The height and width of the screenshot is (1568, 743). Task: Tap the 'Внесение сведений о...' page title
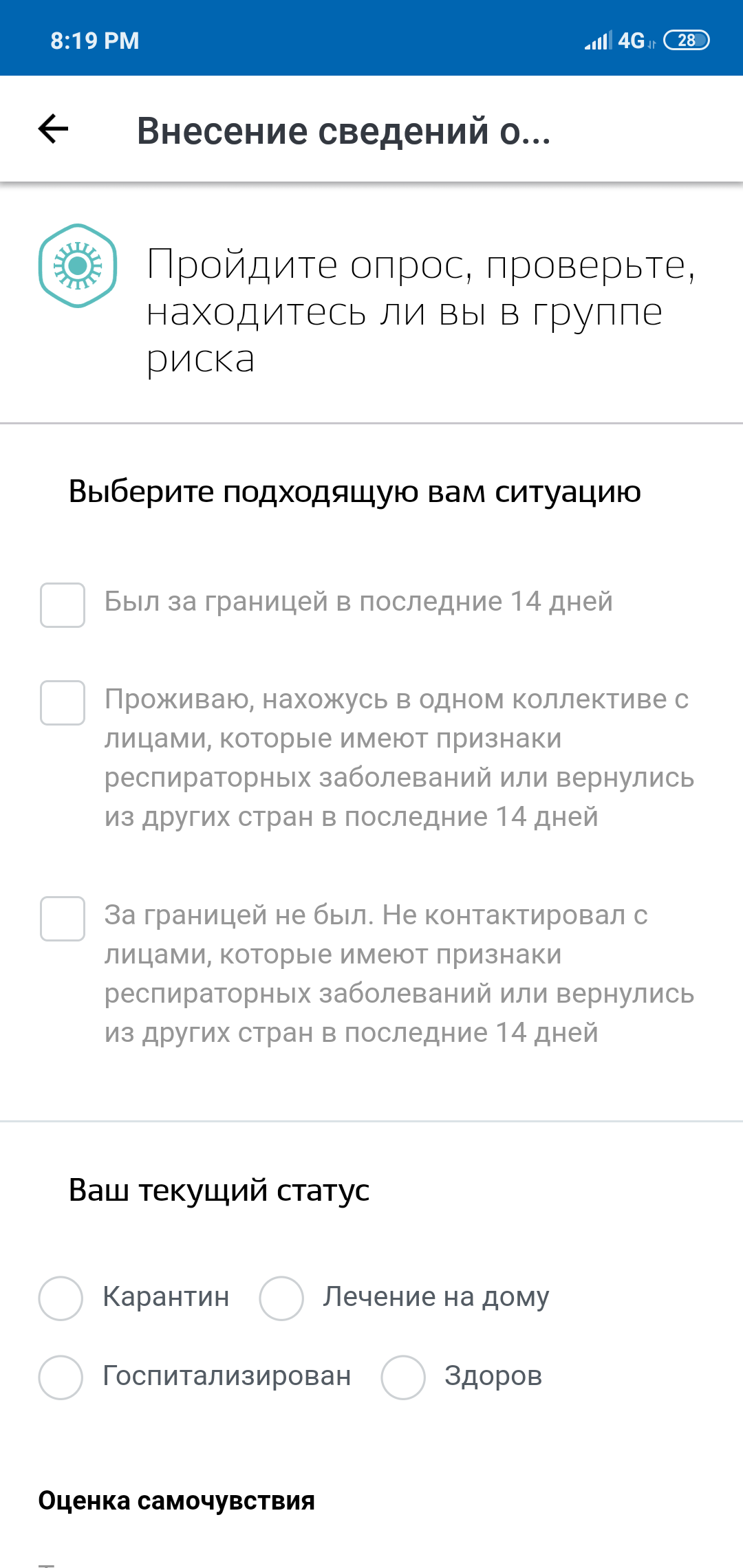(344, 131)
